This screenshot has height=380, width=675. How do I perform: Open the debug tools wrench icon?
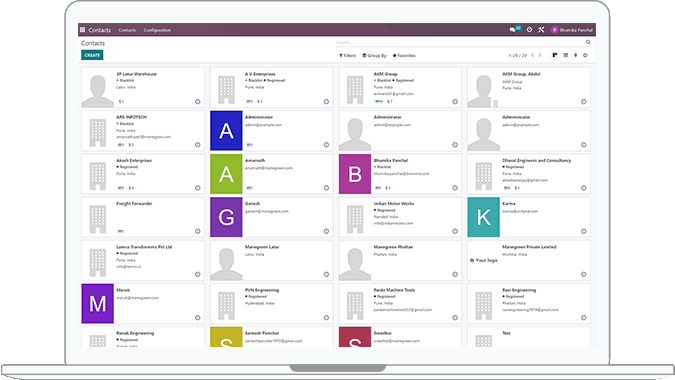tap(541, 30)
